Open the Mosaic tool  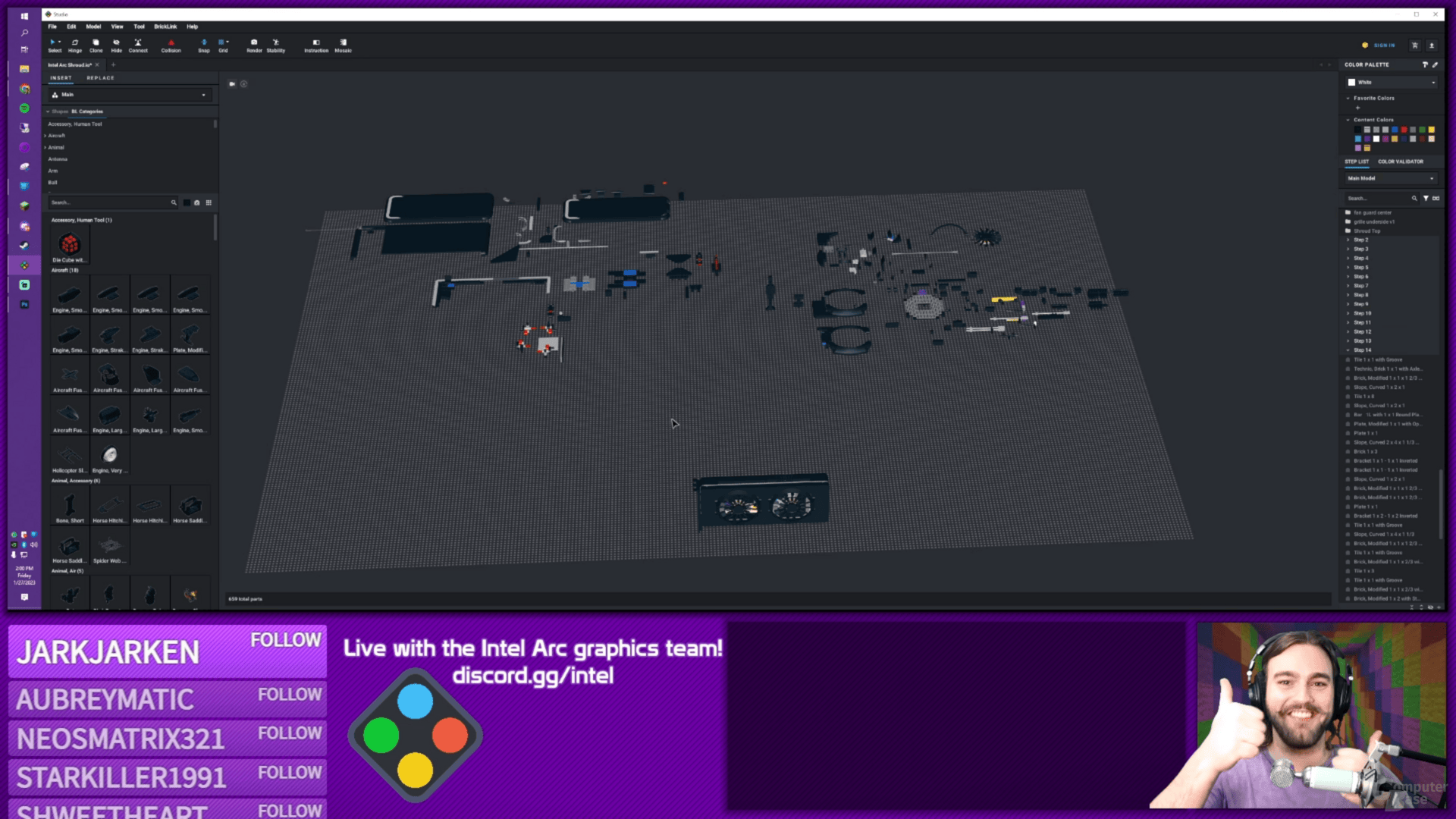(343, 45)
